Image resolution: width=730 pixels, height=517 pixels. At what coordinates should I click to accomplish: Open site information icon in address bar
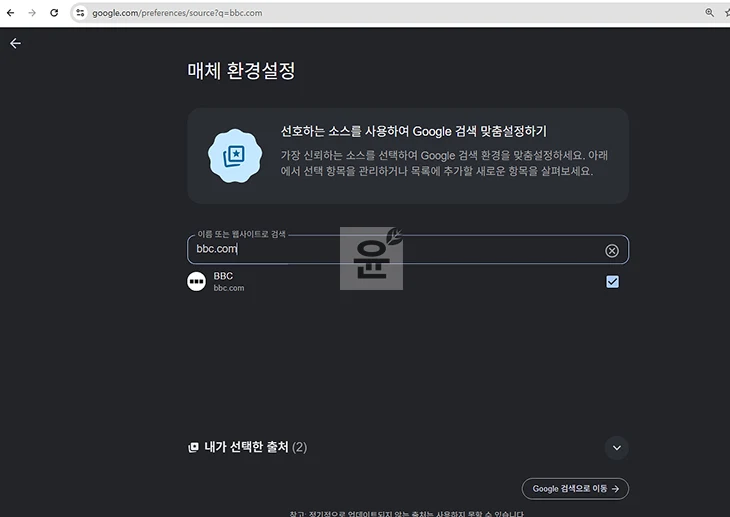(80, 13)
